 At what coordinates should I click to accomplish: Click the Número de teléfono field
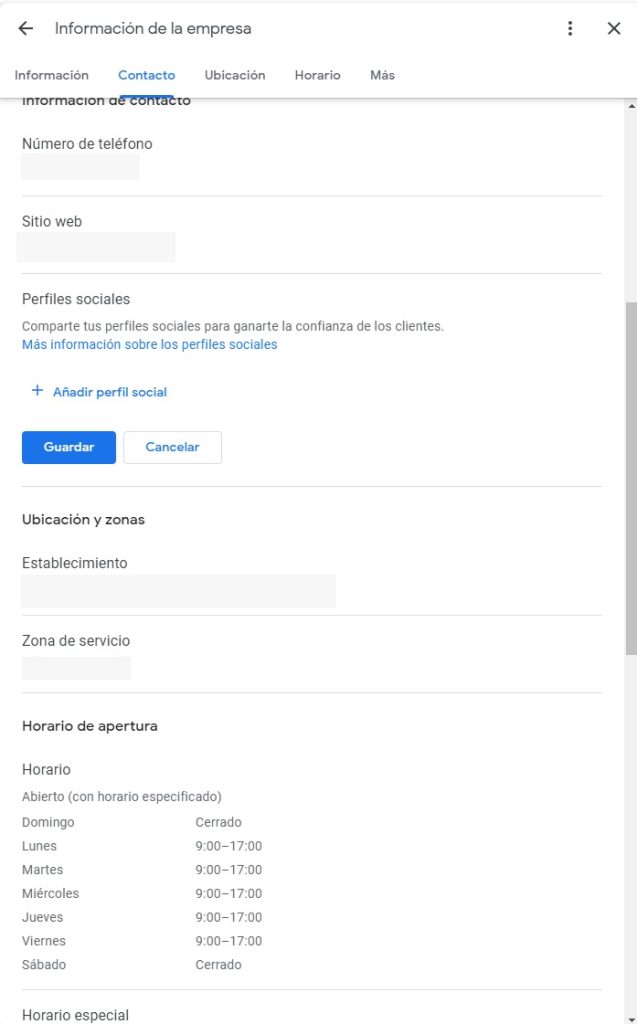(80, 166)
